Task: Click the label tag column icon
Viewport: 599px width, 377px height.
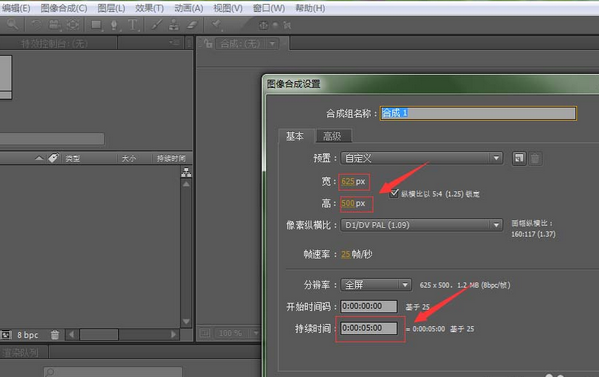Action: point(53,158)
